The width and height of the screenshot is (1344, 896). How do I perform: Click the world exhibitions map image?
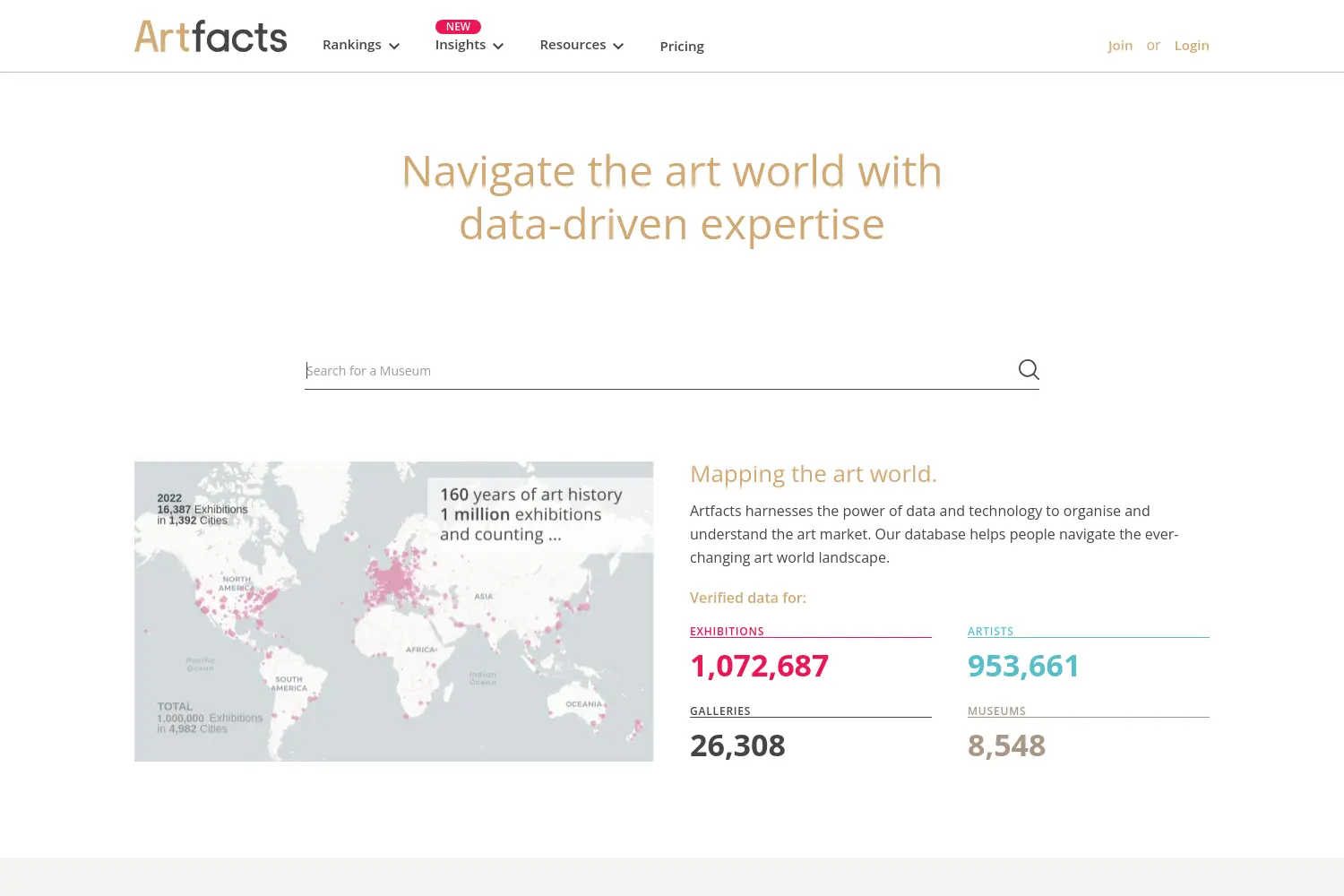pyautogui.click(x=394, y=611)
